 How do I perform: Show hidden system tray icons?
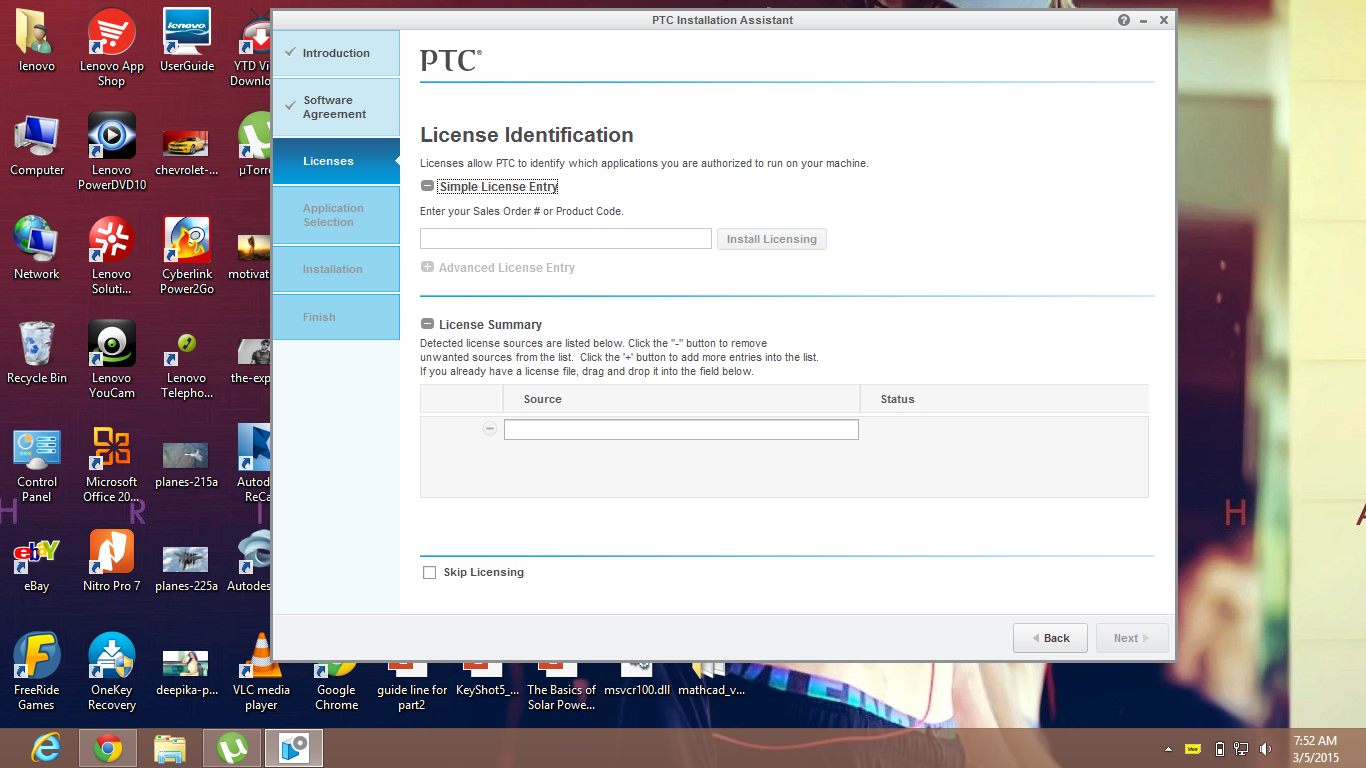point(1168,748)
